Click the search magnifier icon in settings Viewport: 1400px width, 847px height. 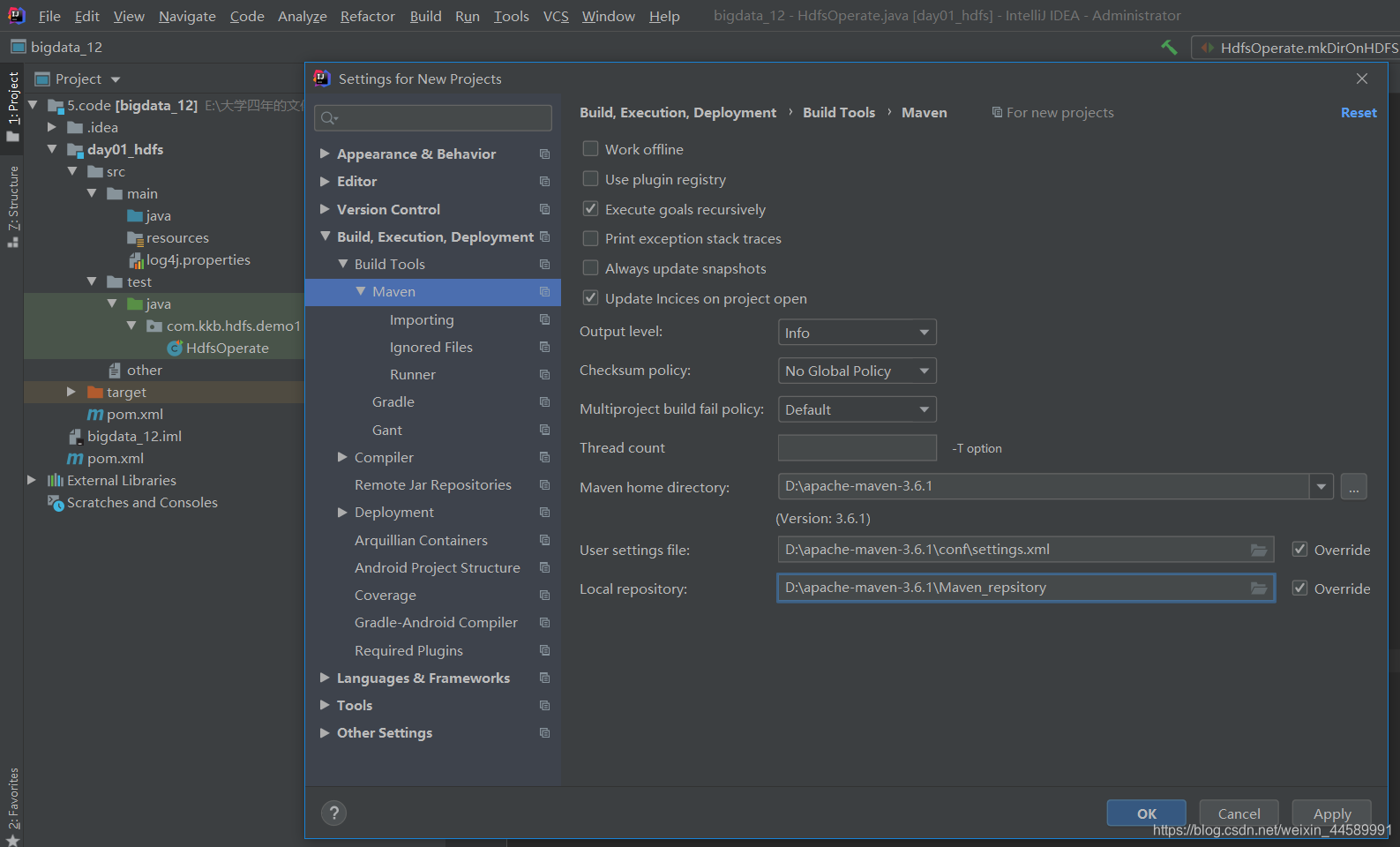(330, 118)
